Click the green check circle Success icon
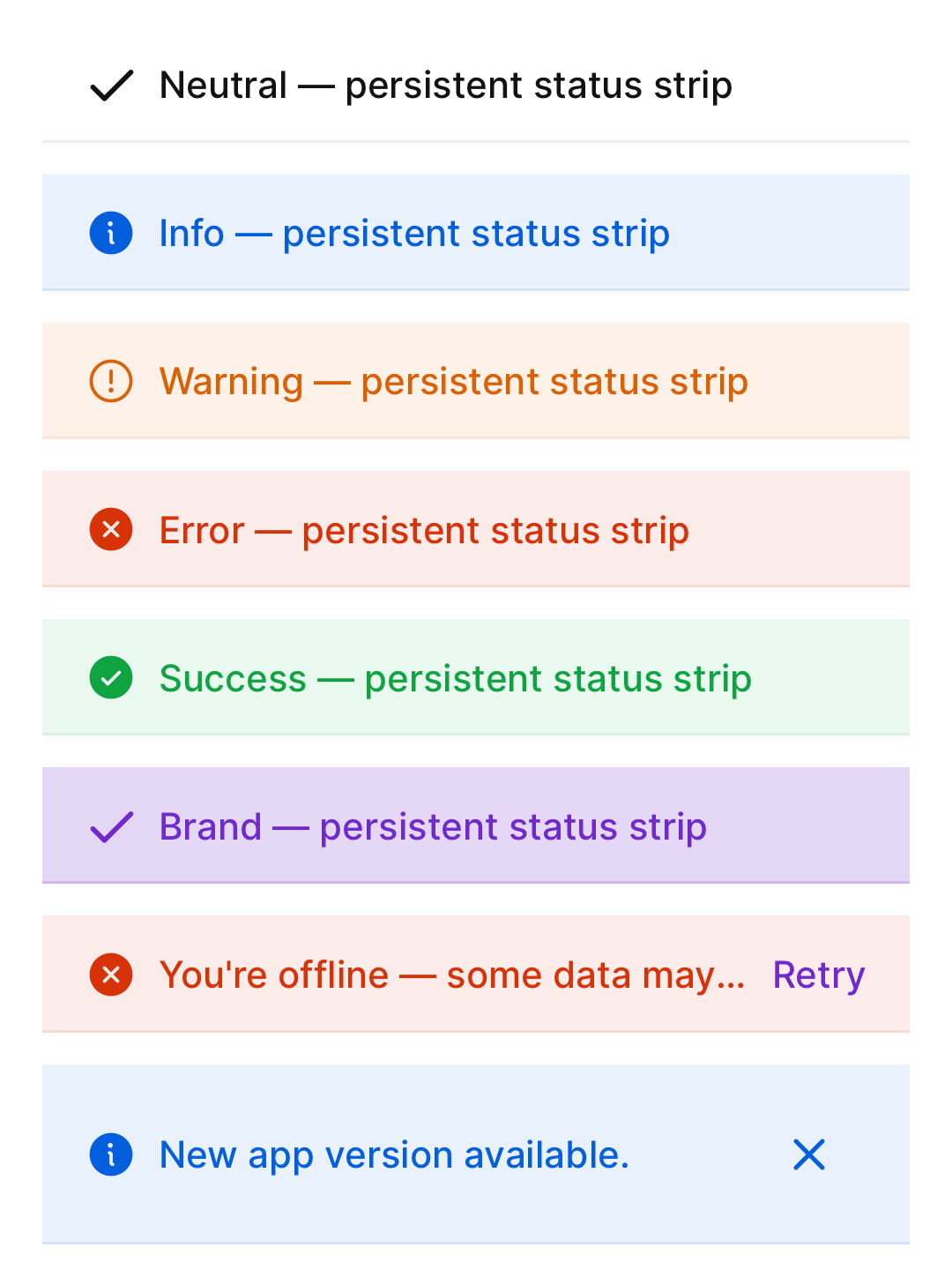The width and height of the screenshot is (952, 1270). click(x=111, y=678)
